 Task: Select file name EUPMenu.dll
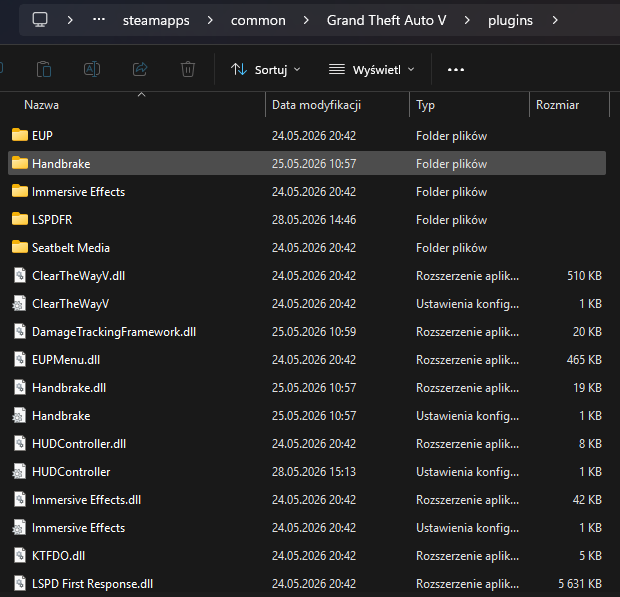66,360
